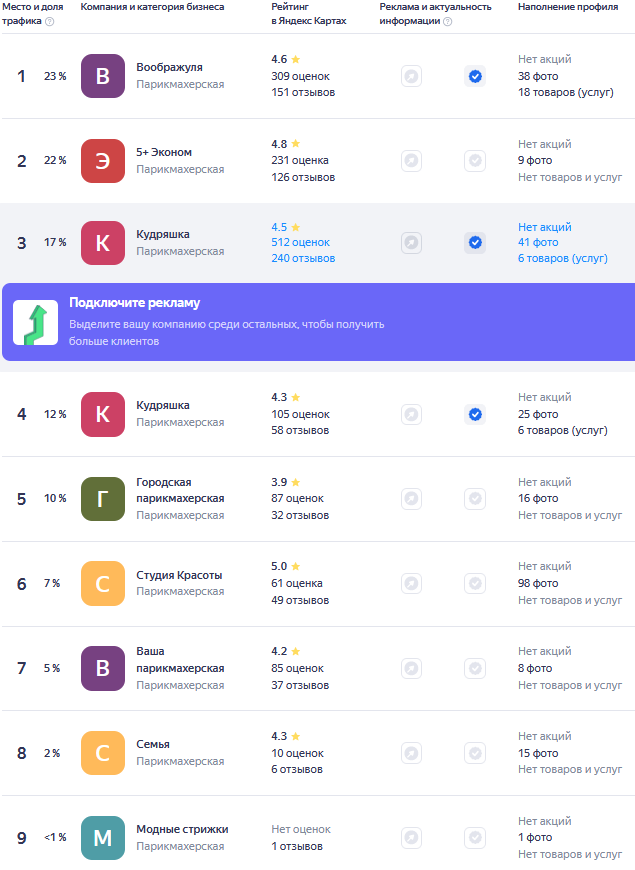Click '309 оценок' in Воображуля row
The width and height of the screenshot is (635, 870).
[x=300, y=77]
